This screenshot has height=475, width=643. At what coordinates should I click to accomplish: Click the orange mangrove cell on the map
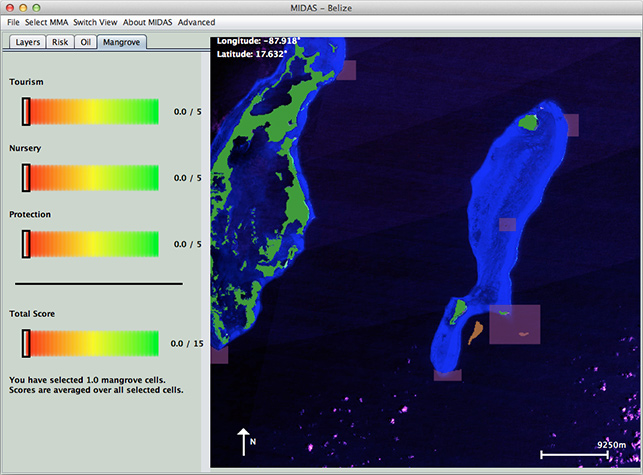tap(475, 332)
